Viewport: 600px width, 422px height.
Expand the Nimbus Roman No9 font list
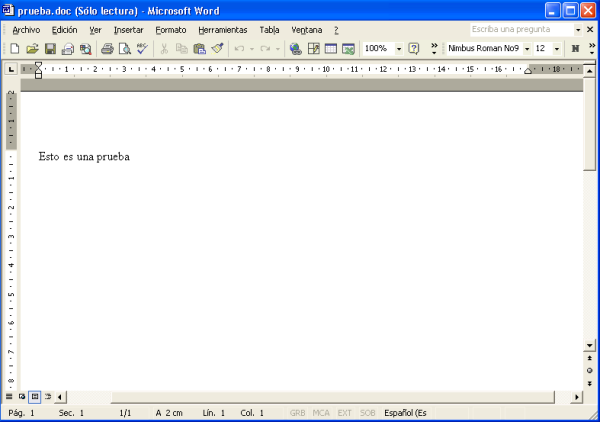[527, 48]
